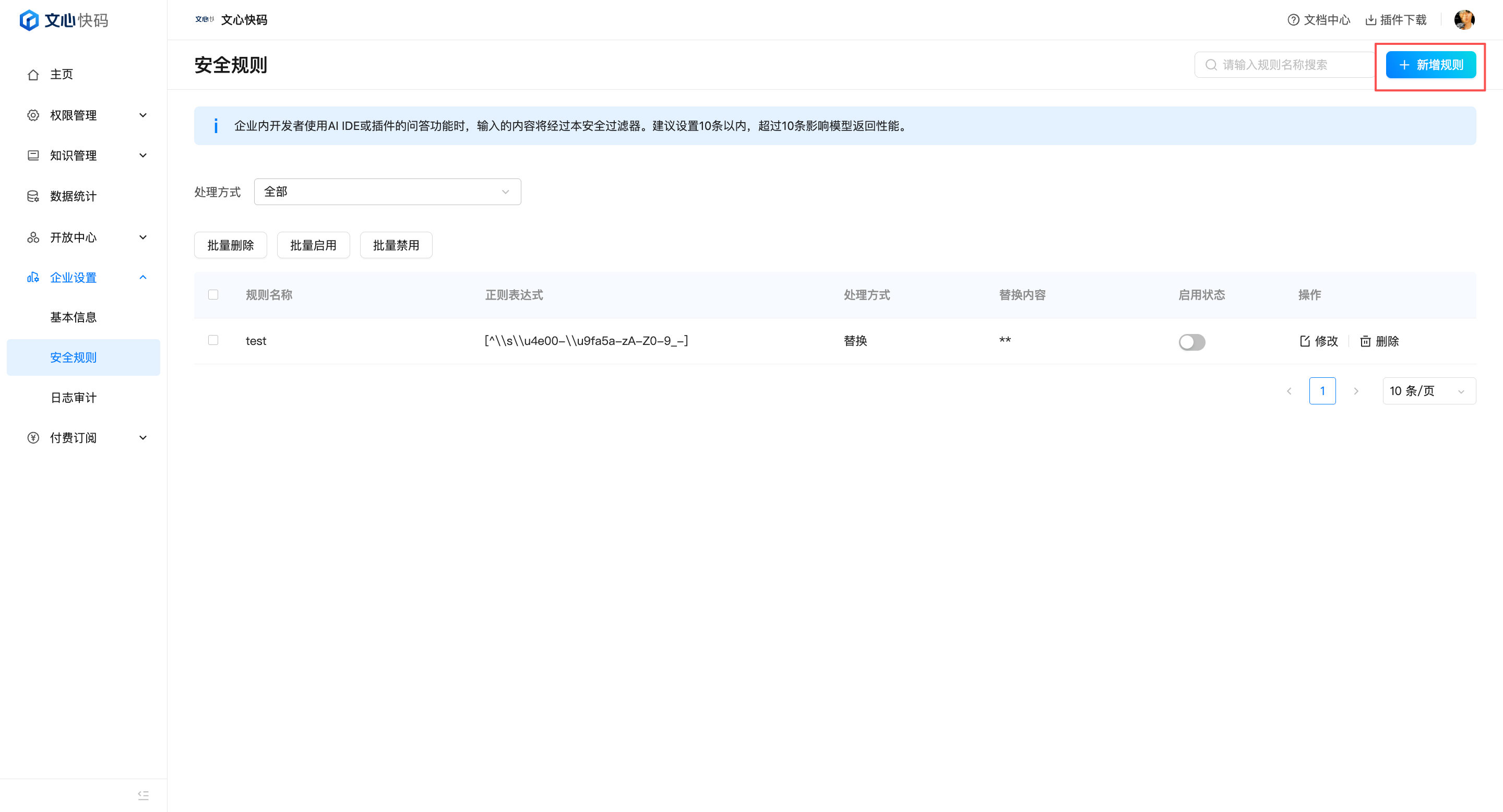Image resolution: width=1503 pixels, height=812 pixels.
Task: Open 日志审计 in the sidebar
Action: click(74, 398)
